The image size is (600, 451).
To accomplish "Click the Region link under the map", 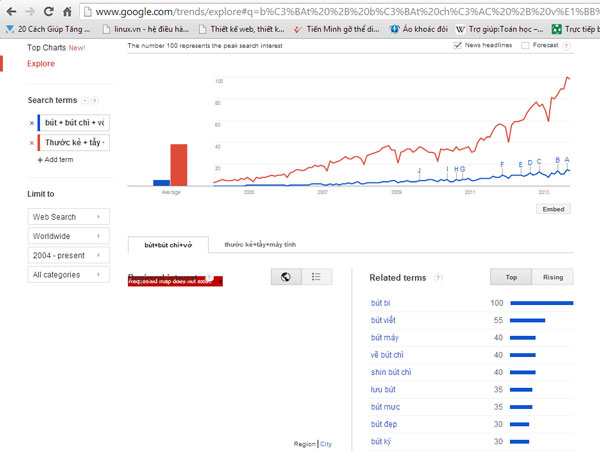I will [x=305, y=444].
